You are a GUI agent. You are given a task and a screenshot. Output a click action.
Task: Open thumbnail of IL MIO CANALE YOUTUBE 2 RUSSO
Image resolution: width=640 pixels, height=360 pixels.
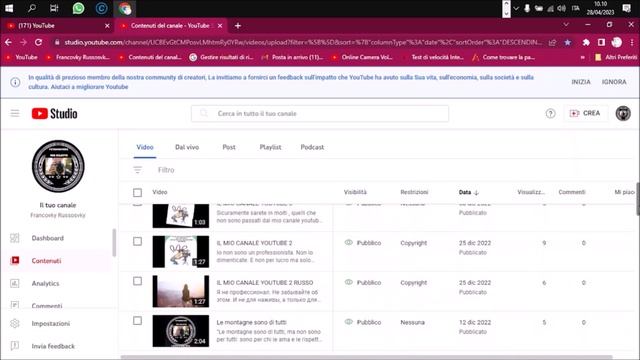point(181,291)
